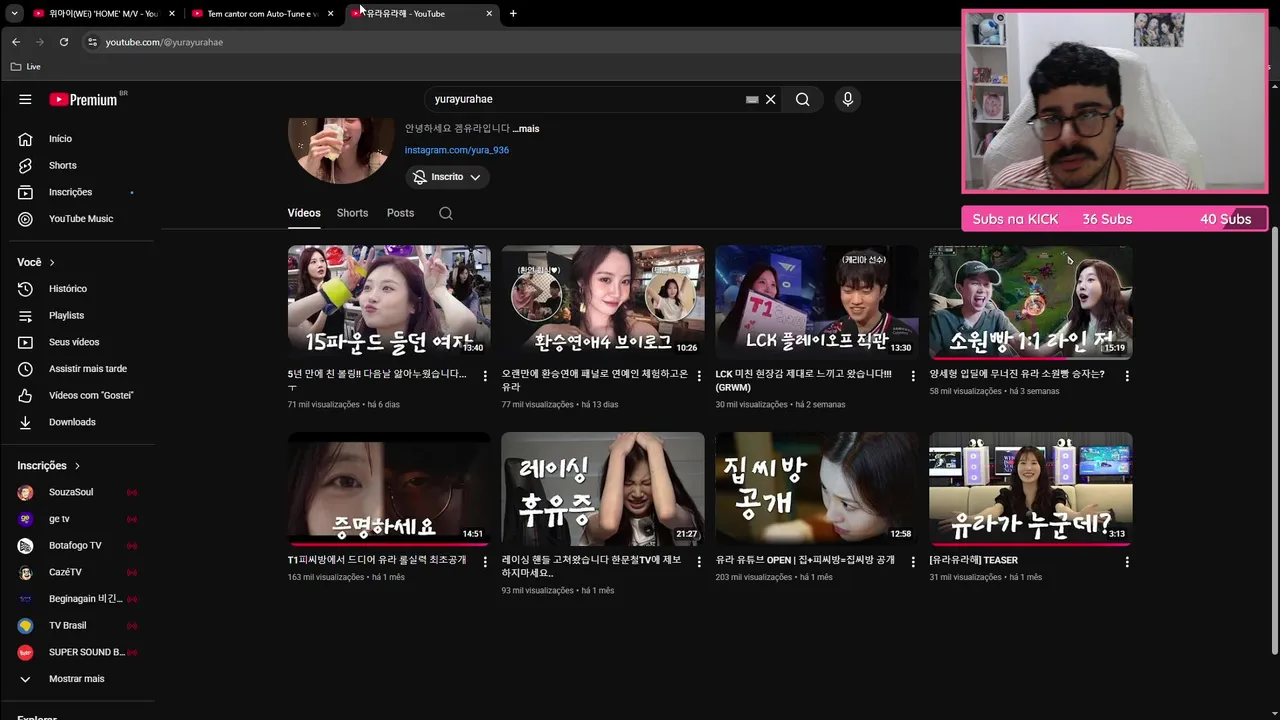Click the magnifier search button
Viewport: 1280px width, 720px height.
tap(802, 99)
